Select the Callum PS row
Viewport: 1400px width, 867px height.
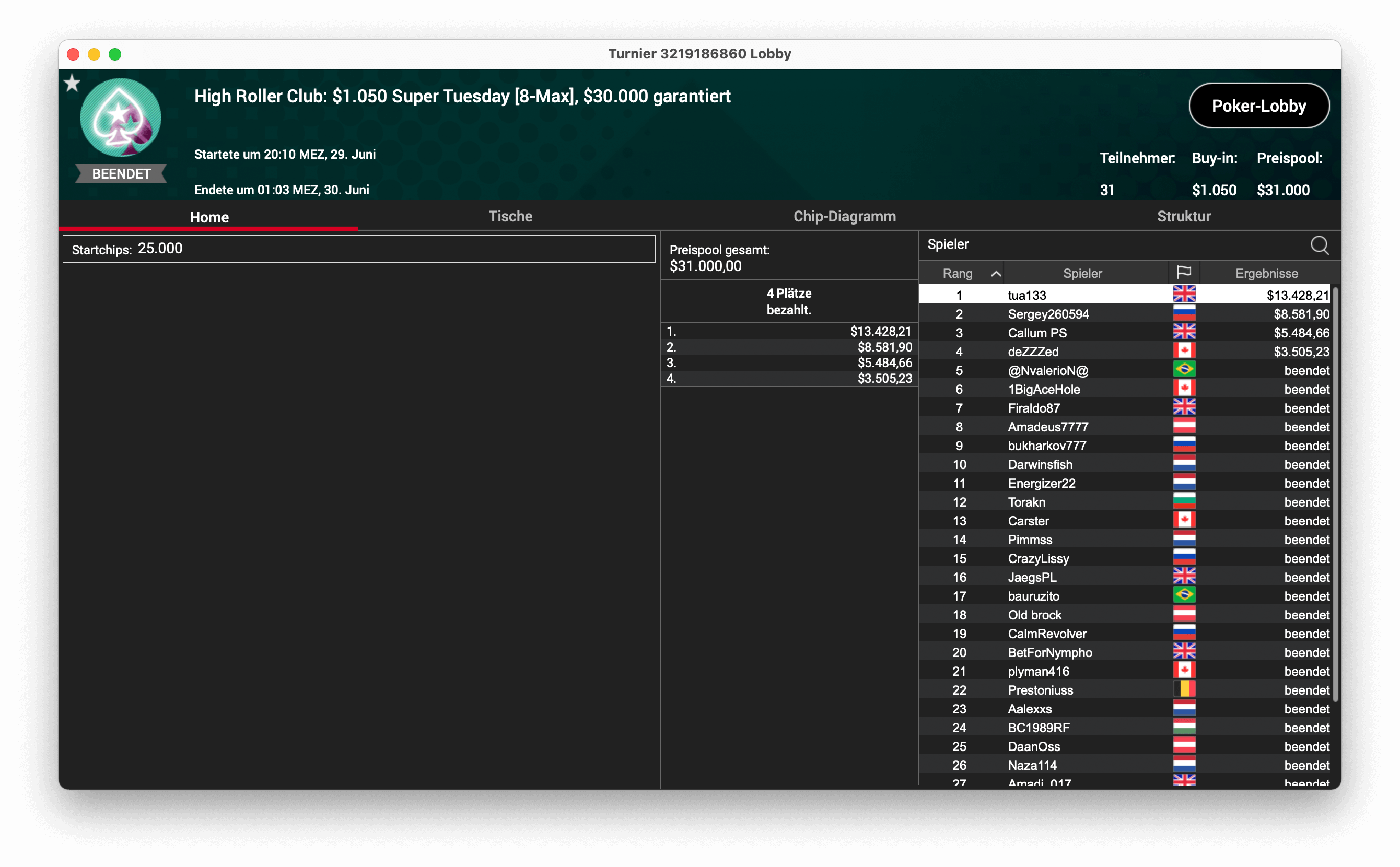click(x=1037, y=333)
